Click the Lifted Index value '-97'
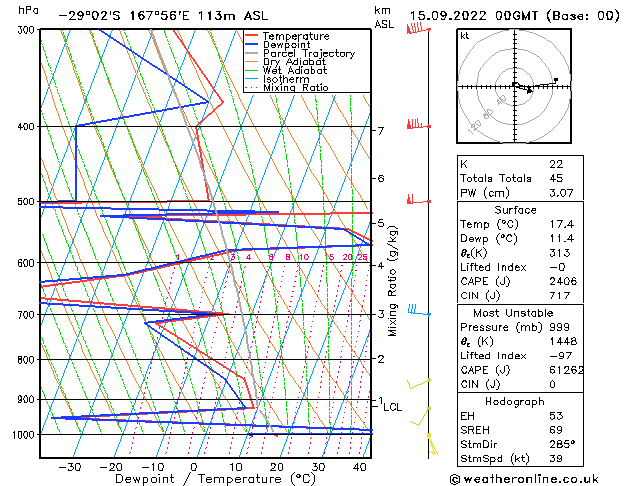Image resolution: width=629 pixels, height=486 pixels. click(x=561, y=356)
